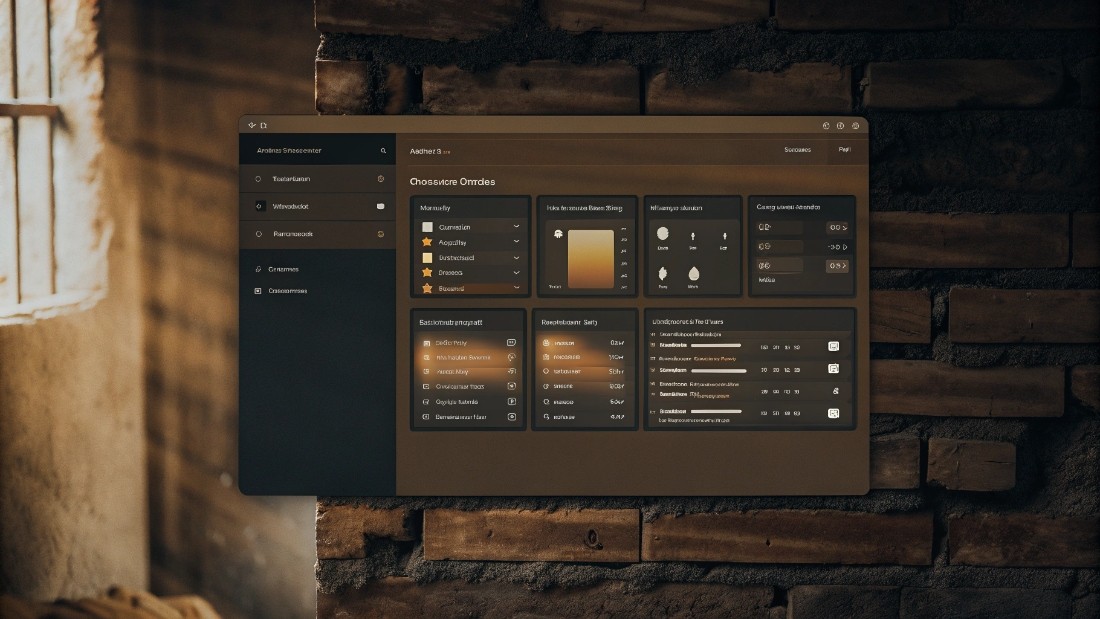
Task: Click the rightmost circular icon in the window's top-right corner
Action: [x=855, y=126]
